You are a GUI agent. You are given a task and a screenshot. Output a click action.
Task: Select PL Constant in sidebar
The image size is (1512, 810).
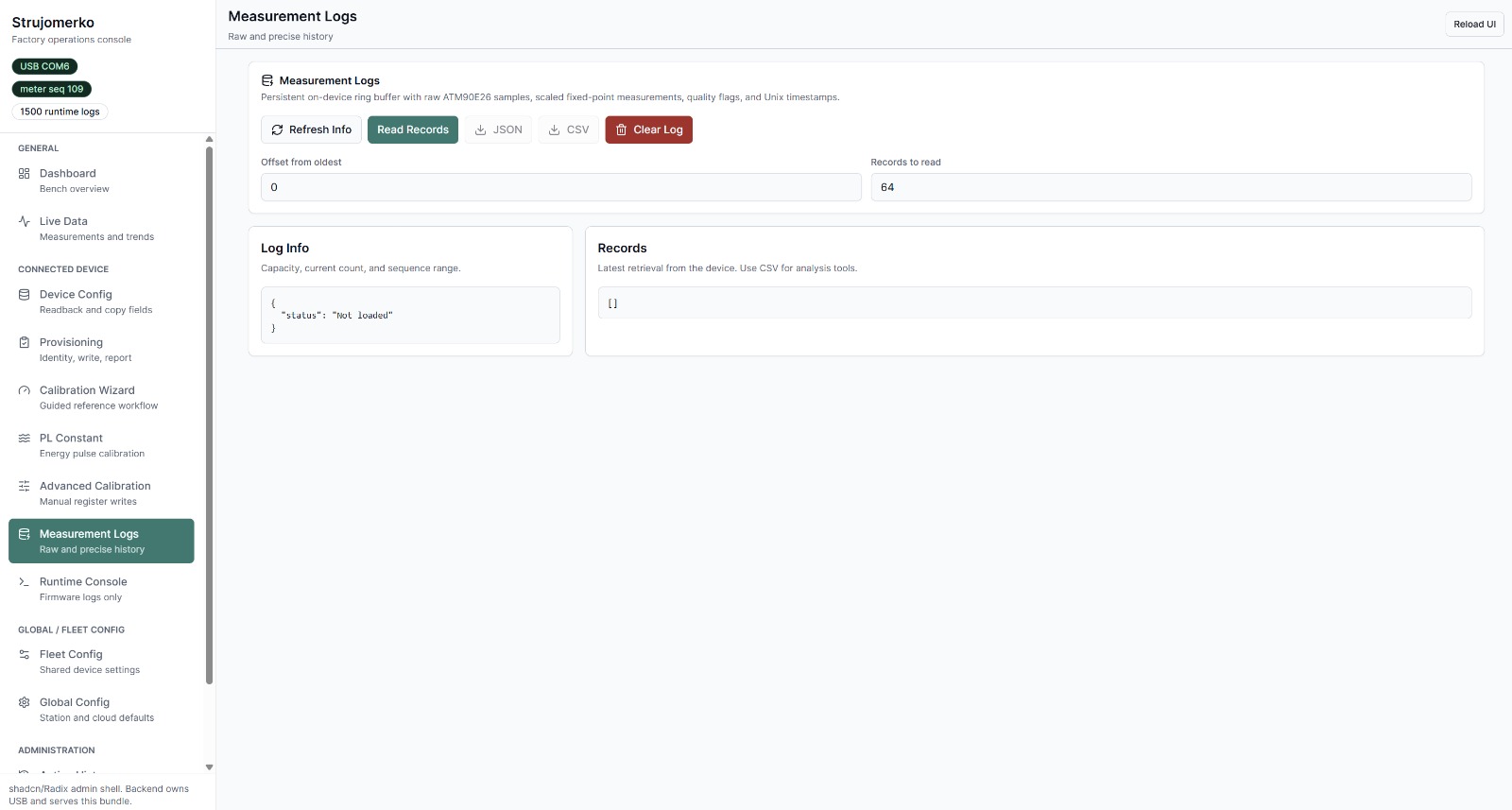101,445
